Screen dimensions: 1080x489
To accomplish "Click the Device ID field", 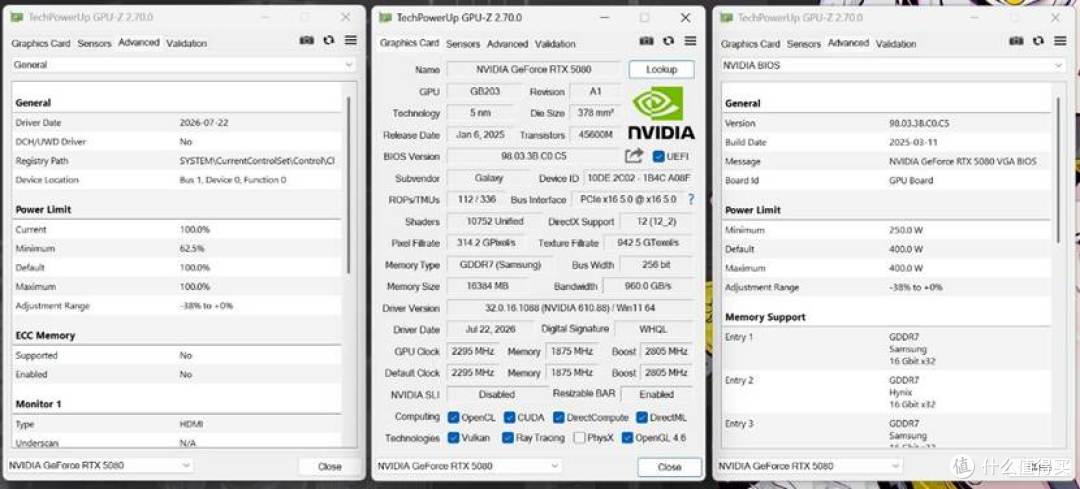I will click(638, 178).
